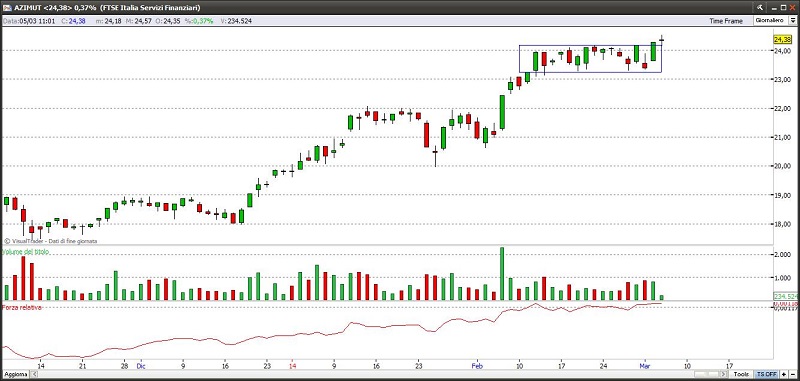Select the Giornaliero time frame field
The height and width of the screenshot is (381, 800).
[x=772, y=20]
